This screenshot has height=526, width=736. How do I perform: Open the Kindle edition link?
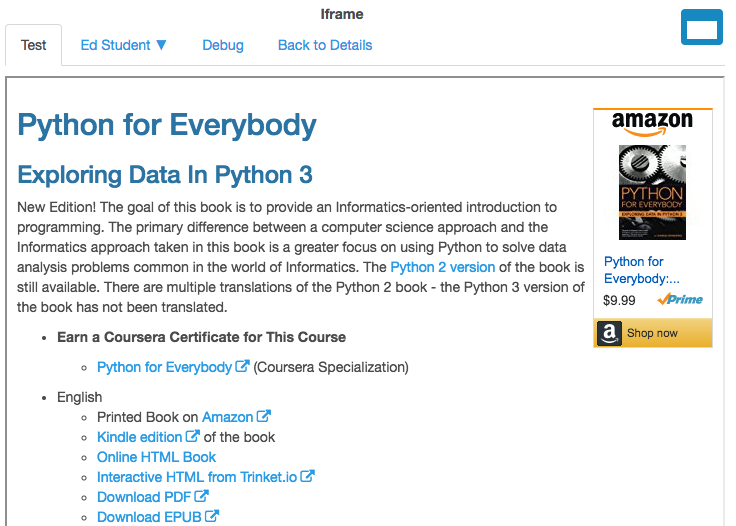(x=139, y=437)
